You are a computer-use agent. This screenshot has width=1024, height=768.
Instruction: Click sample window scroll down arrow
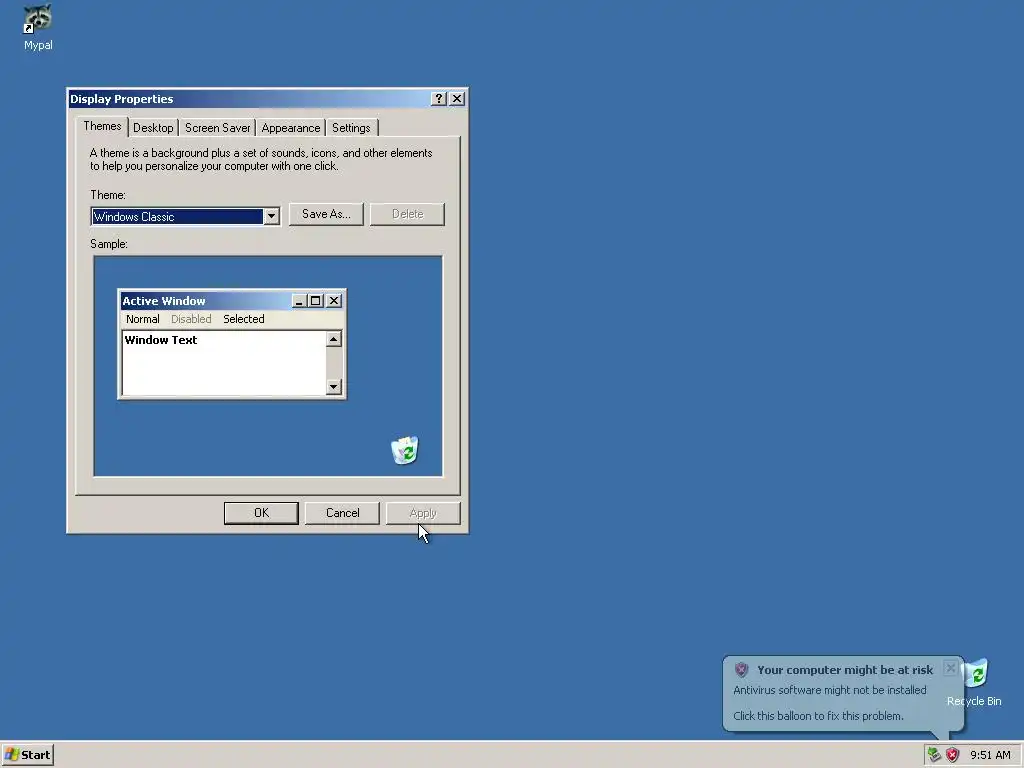(334, 387)
